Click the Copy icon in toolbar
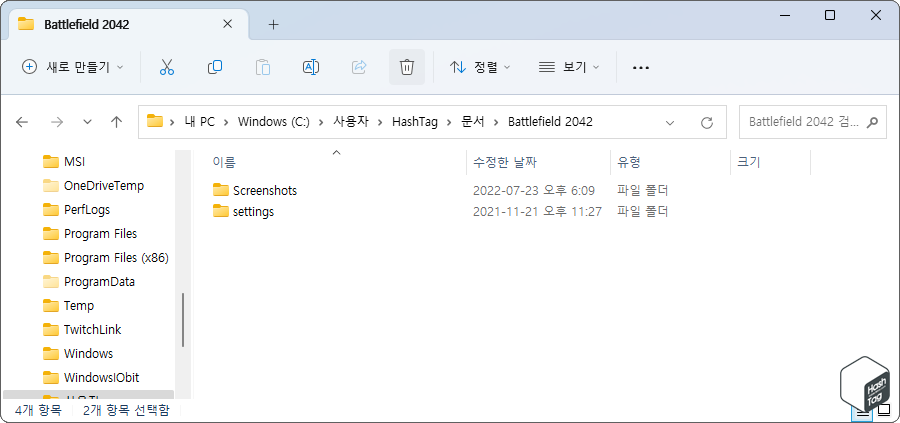900x423 pixels. pyautogui.click(x=215, y=67)
